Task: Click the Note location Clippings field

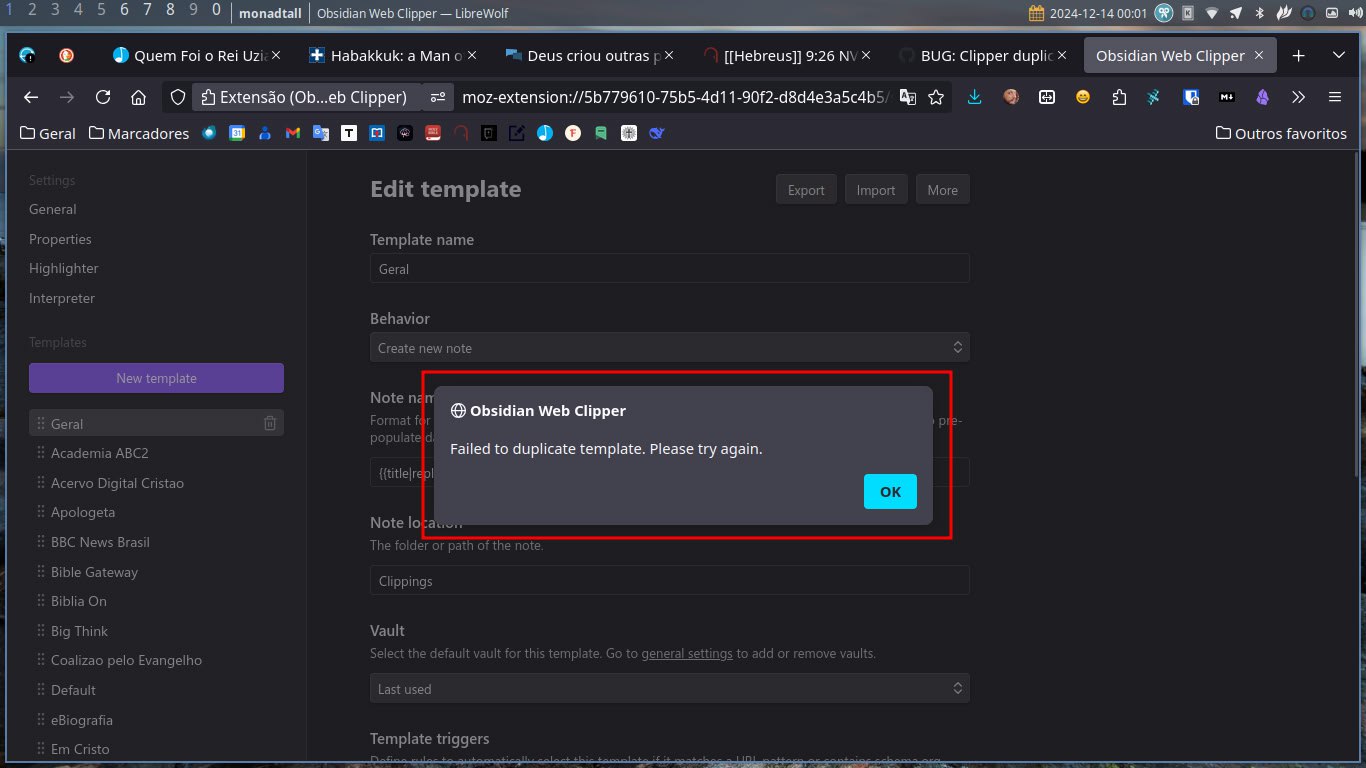Action: click(669, 581)
